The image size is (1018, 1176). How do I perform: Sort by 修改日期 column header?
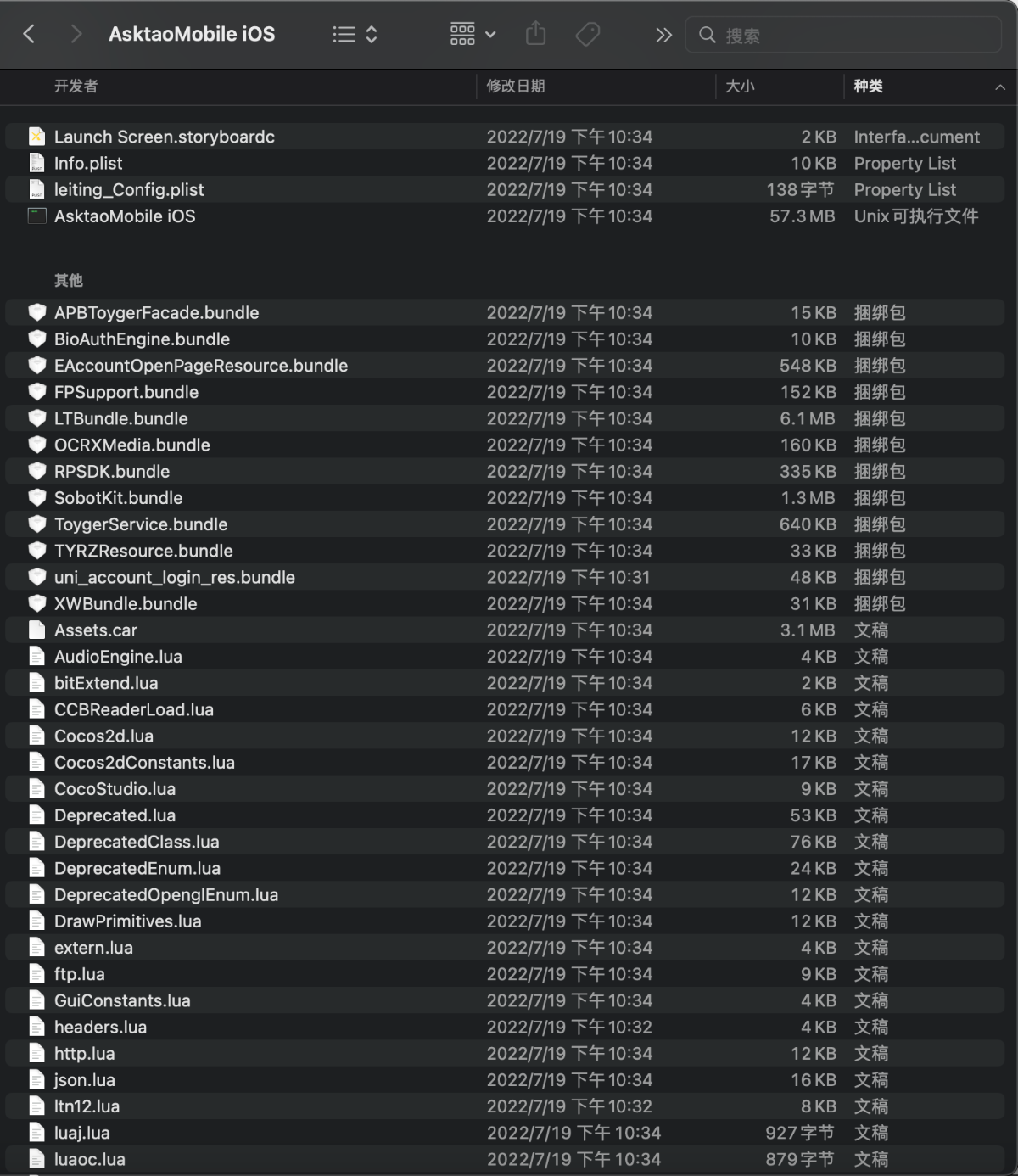516,87
